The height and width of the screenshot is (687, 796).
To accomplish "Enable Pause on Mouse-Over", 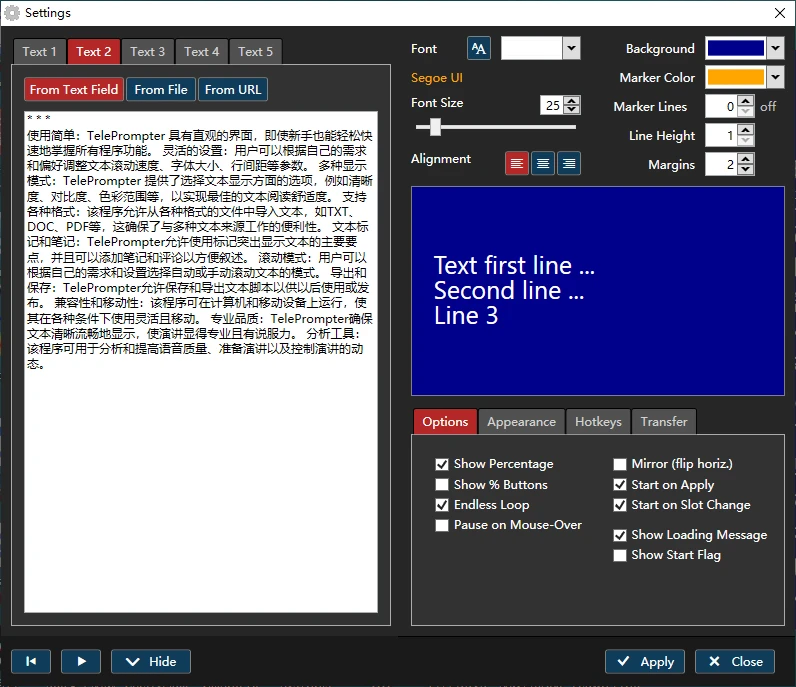I will click(442, 525).
